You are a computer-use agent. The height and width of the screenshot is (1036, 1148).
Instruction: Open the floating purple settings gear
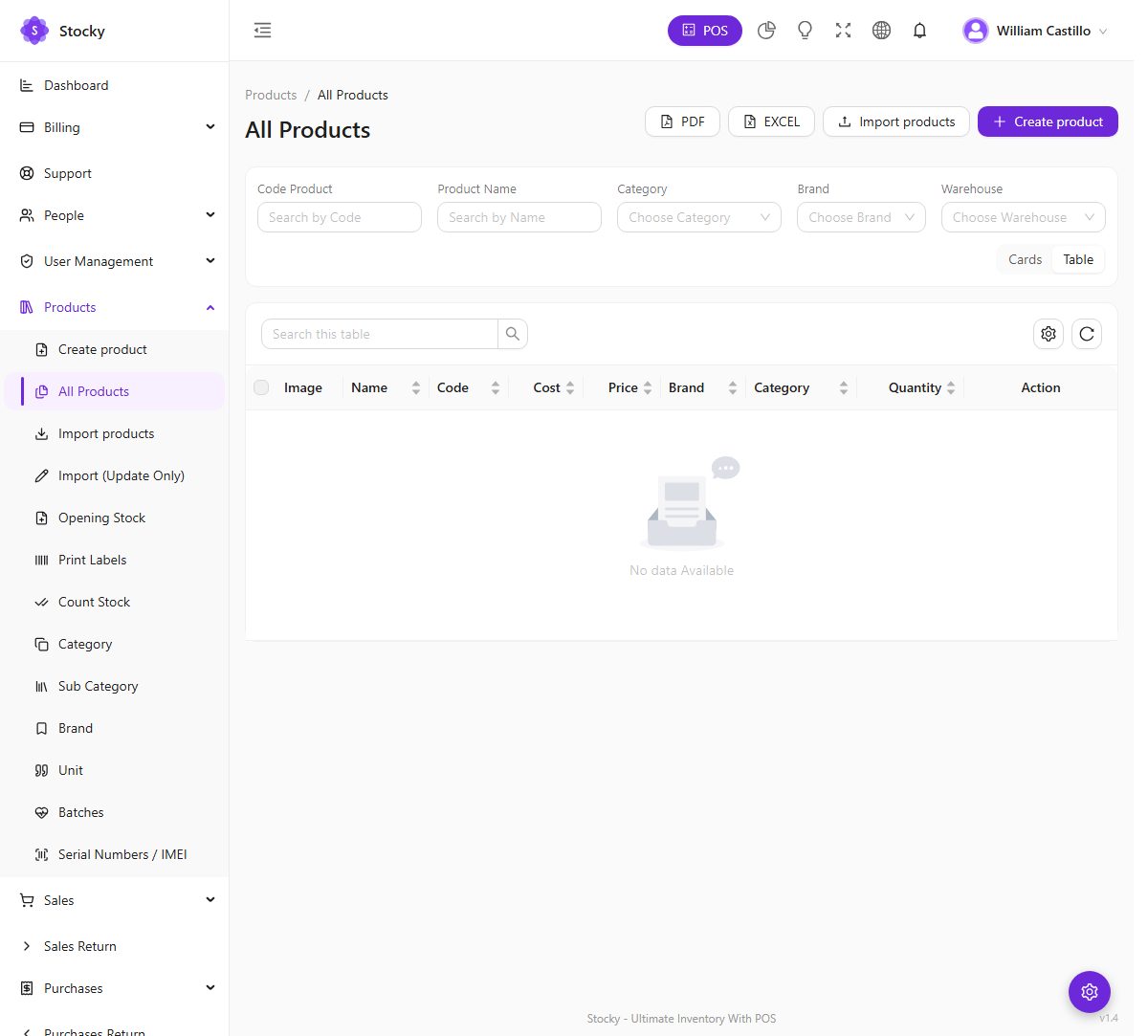pos(1089,992)
